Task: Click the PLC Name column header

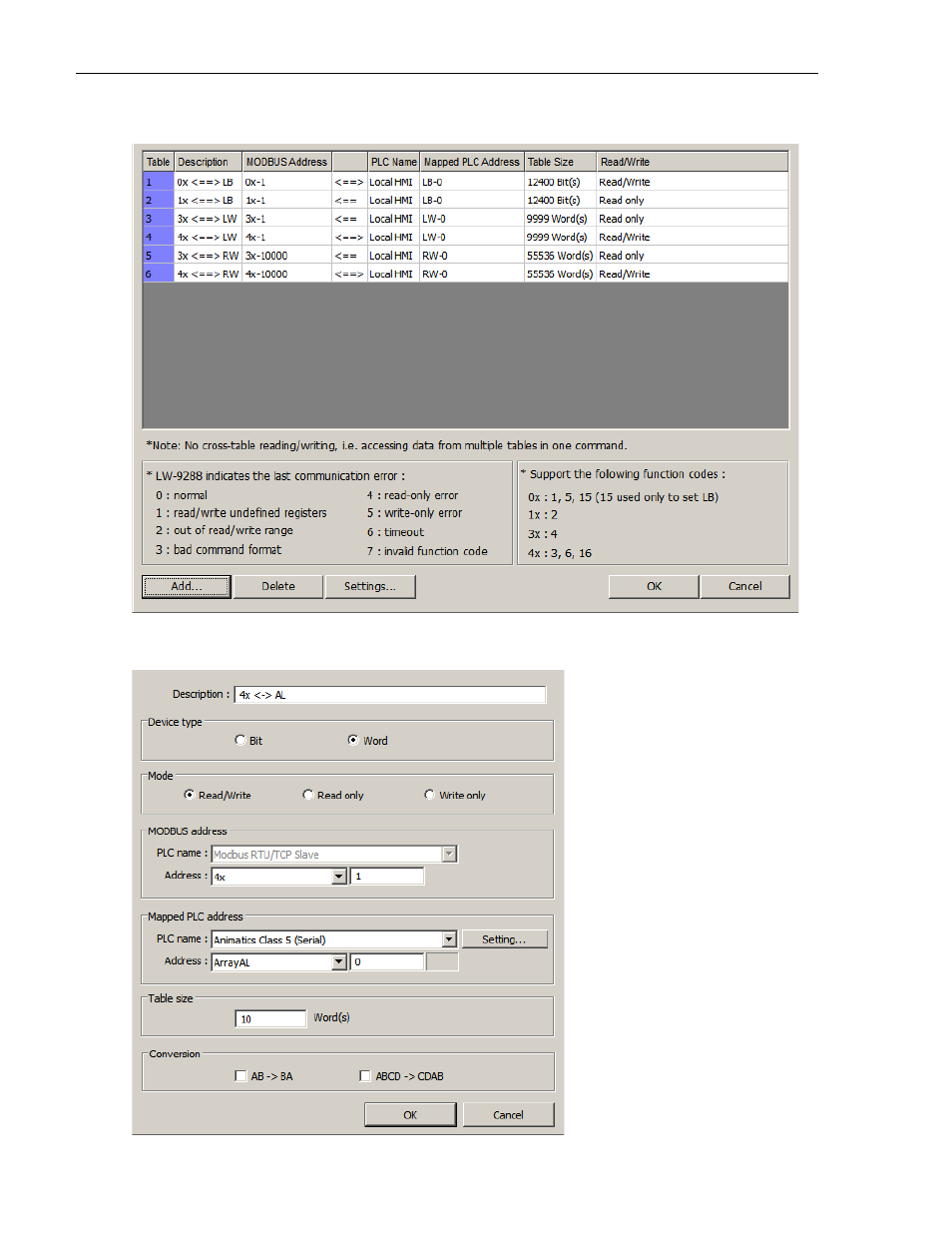Action: pyautogui.click(x=393, y=162)
